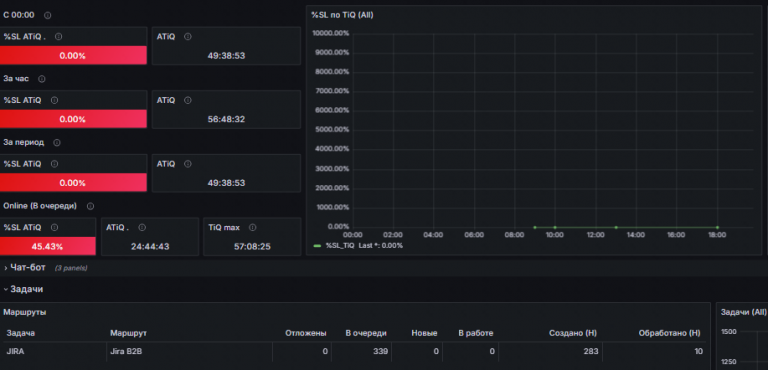
Task: Click the red 0.00% bar under За час
Action: pyautogui.click(x=73, y=119)
